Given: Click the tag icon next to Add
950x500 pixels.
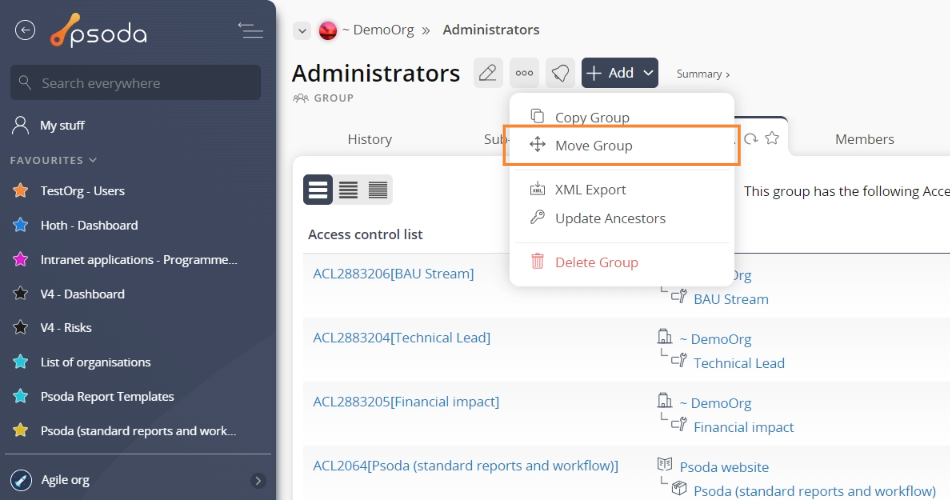Looking at the screenshot, I should click(x=560, y=73).
